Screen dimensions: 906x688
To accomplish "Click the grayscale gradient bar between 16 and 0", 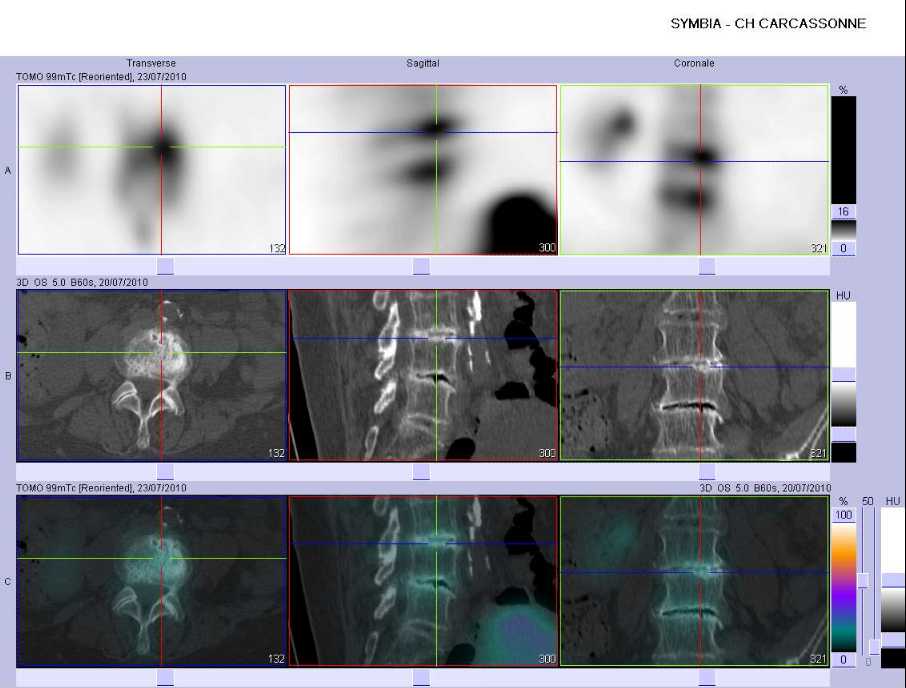I will click(x=843, y=230).
